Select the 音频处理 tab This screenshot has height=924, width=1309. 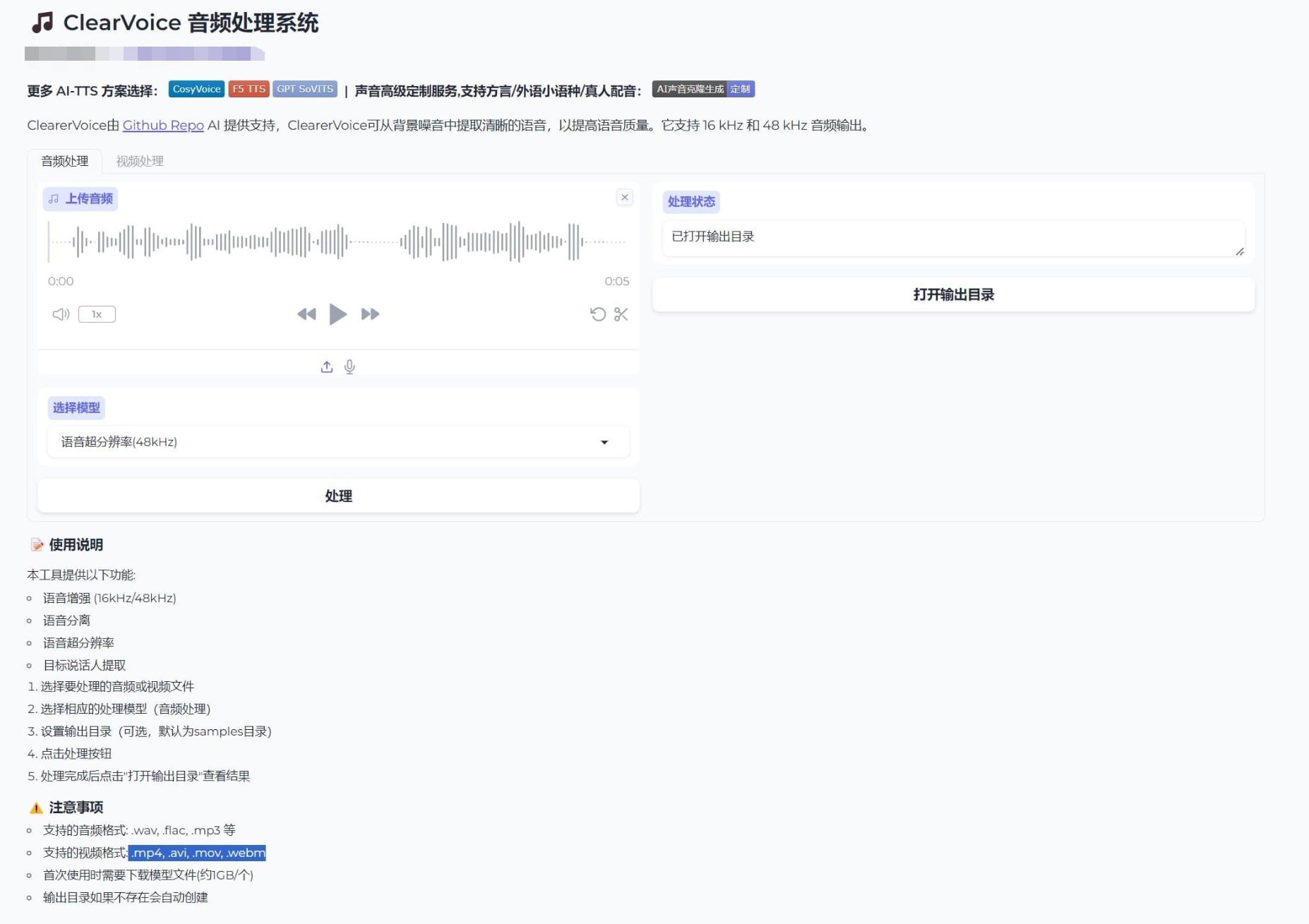coord(64,161)
